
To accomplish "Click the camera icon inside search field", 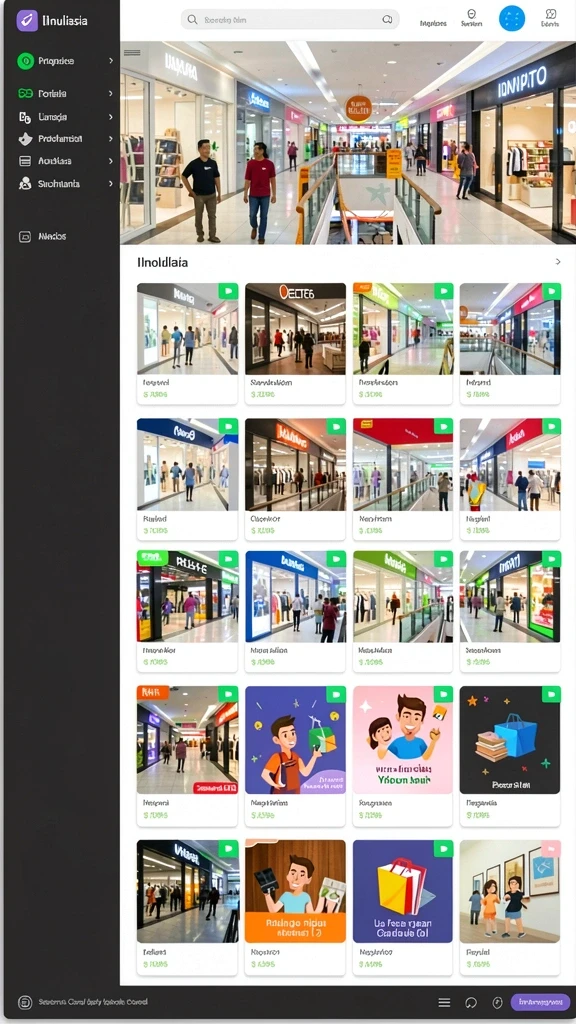I will tap(387, 20).
